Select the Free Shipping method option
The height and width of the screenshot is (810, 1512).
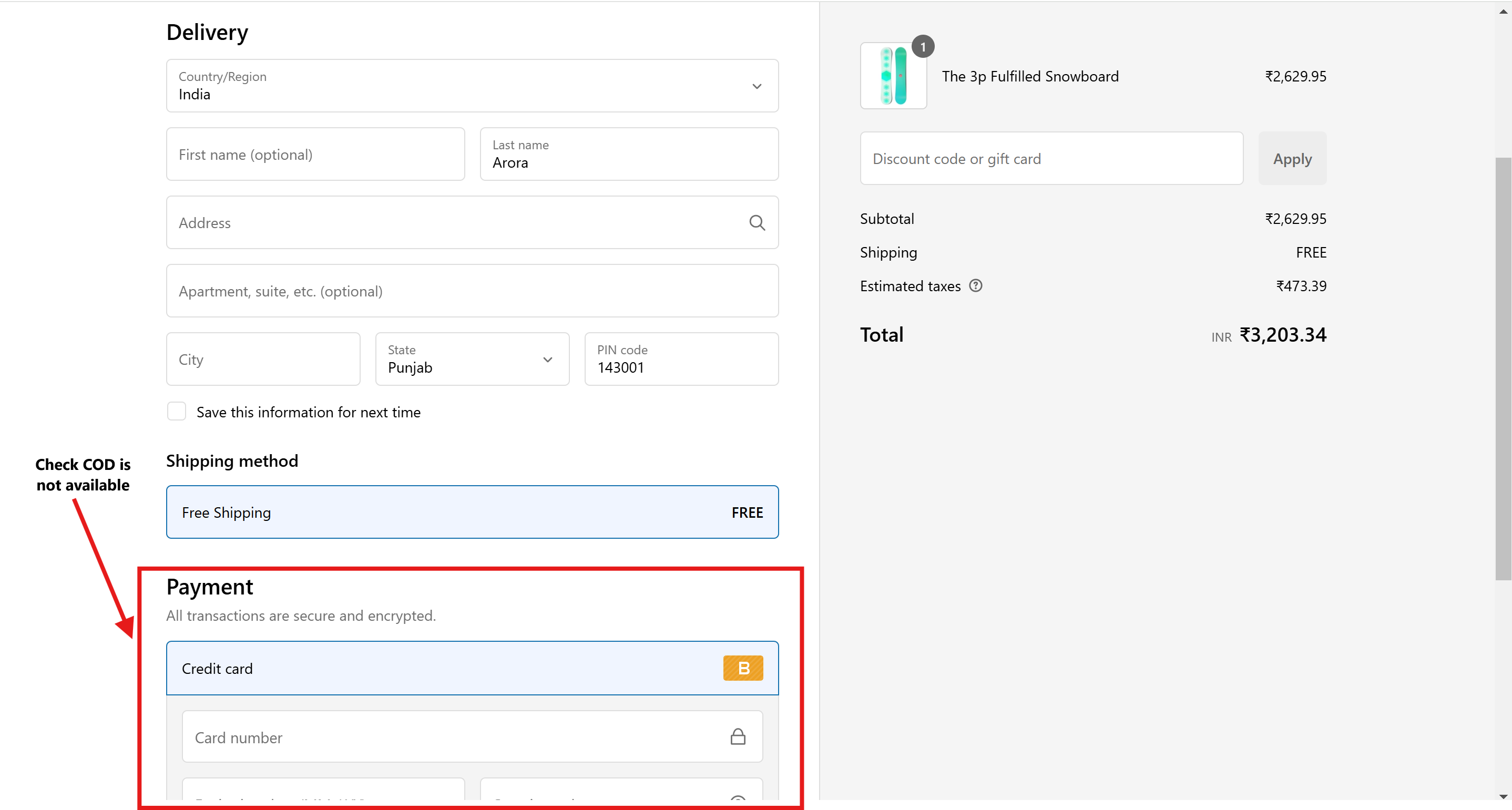[x=472, y=512]
